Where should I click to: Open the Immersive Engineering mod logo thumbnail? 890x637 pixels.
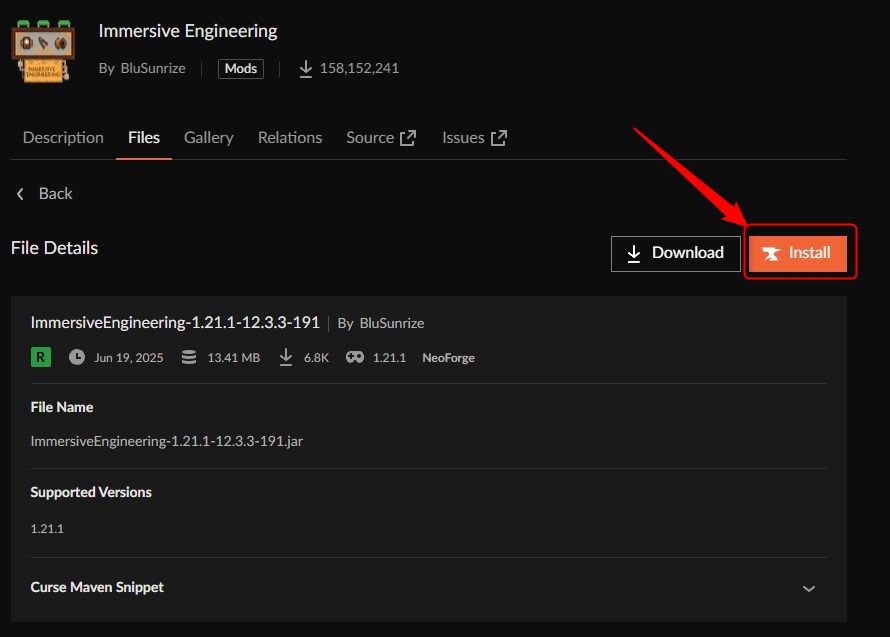(x=43, y=51)
